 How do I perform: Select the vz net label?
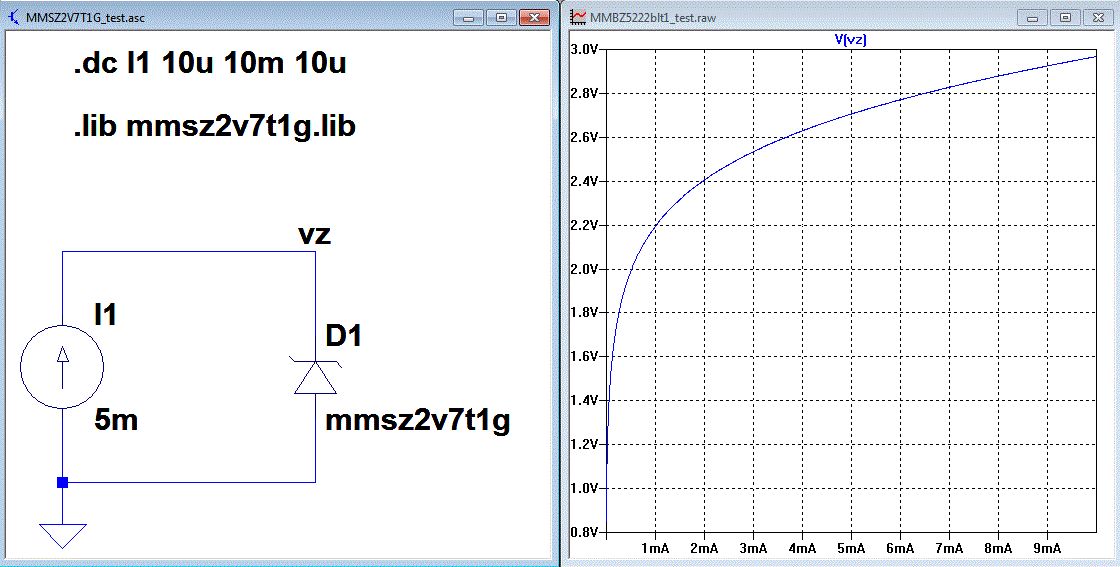point(314,235)
